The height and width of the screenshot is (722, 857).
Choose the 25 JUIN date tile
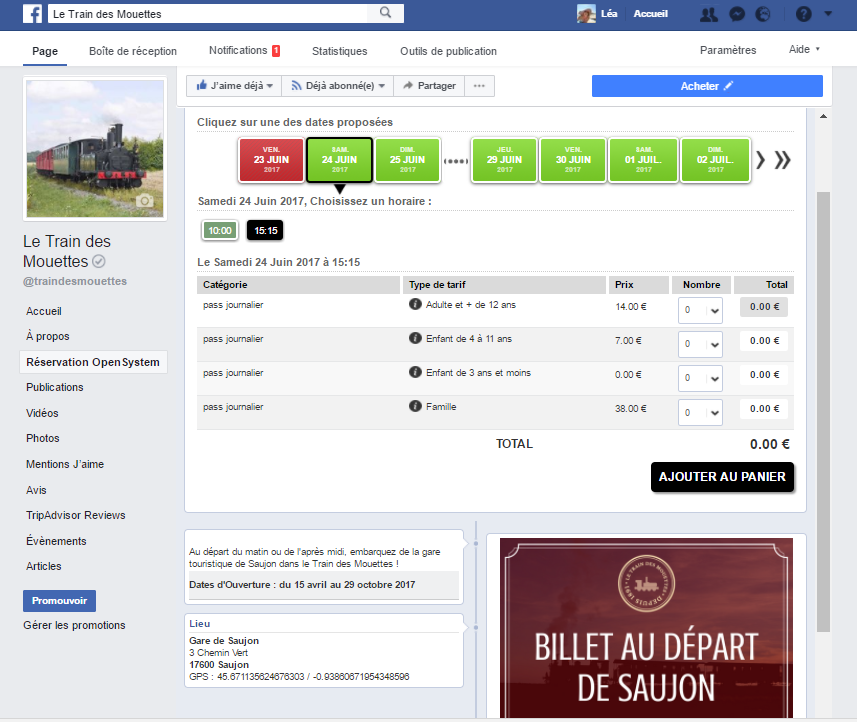pyautogui.click(x=408, y=160)
